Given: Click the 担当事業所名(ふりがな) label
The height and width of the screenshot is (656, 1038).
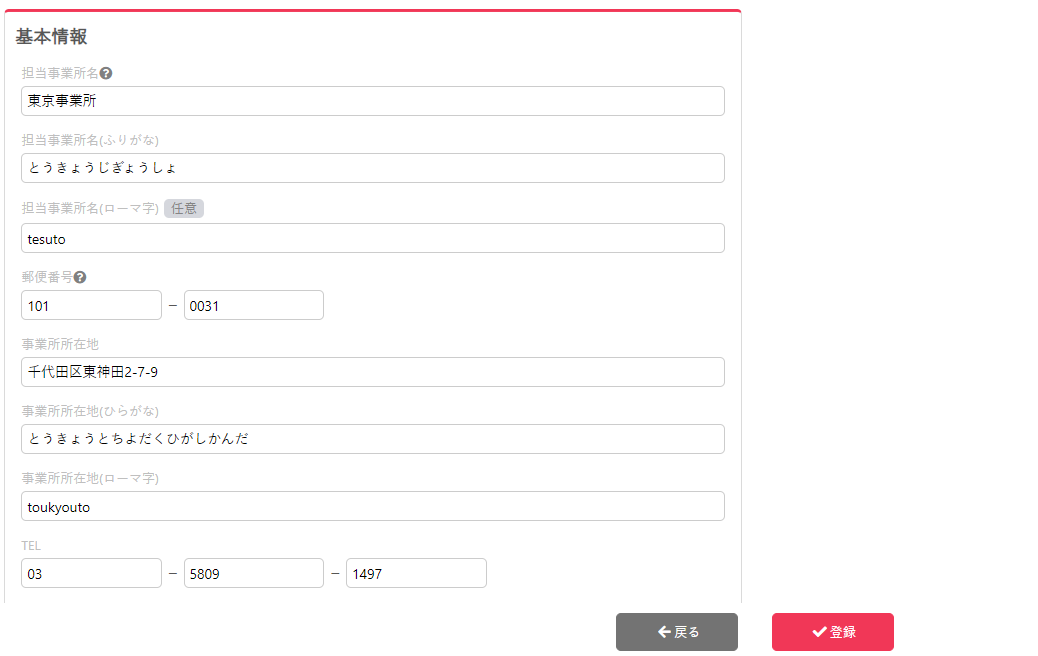Looking at the screenshot, I should coord(90,140).
